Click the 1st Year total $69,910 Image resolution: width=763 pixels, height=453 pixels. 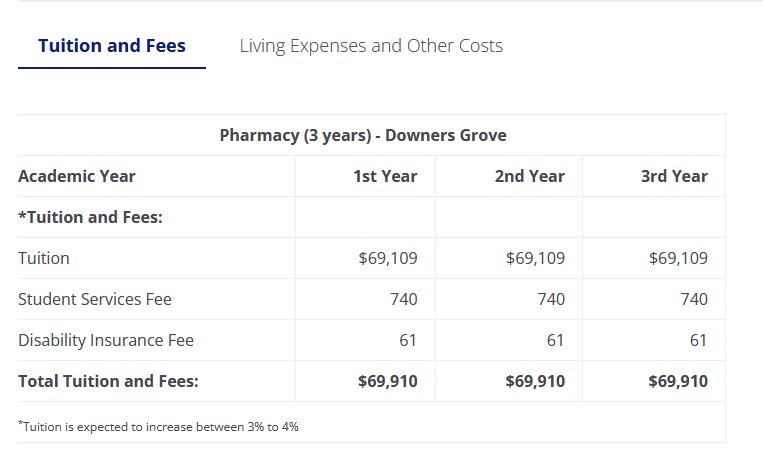click(388, 381)
